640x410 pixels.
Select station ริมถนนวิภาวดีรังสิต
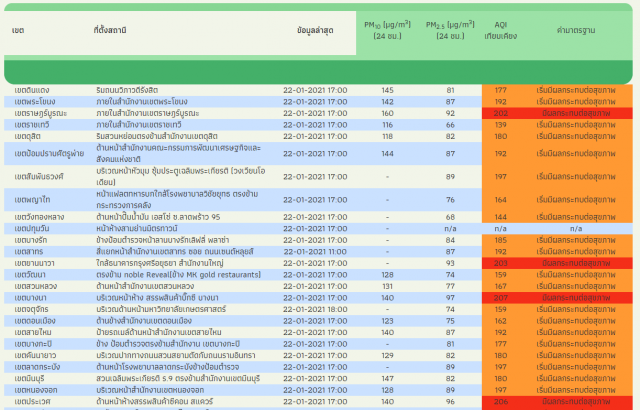127,90
